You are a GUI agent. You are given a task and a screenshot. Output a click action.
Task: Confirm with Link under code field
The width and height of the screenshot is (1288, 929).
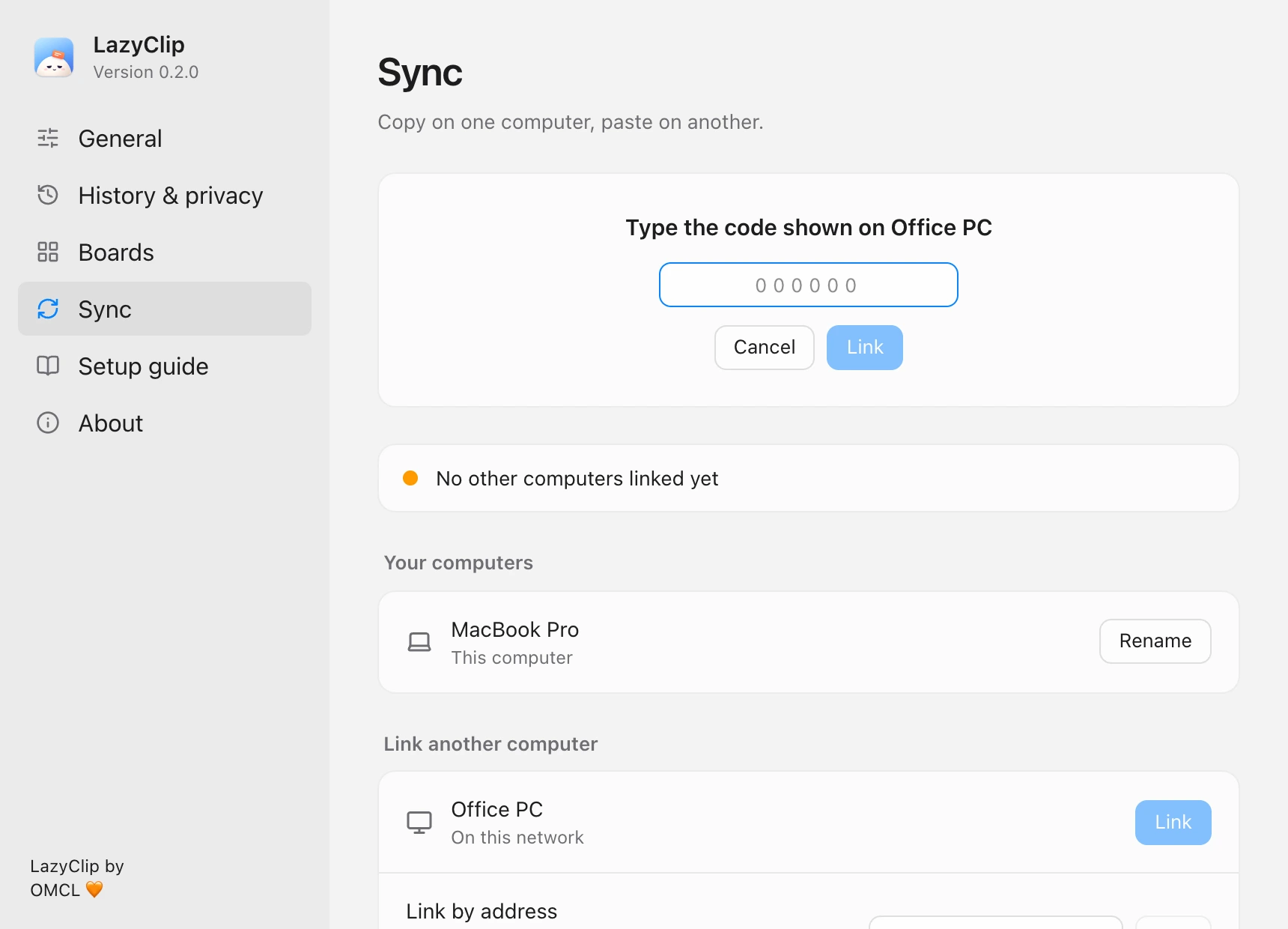865,348
